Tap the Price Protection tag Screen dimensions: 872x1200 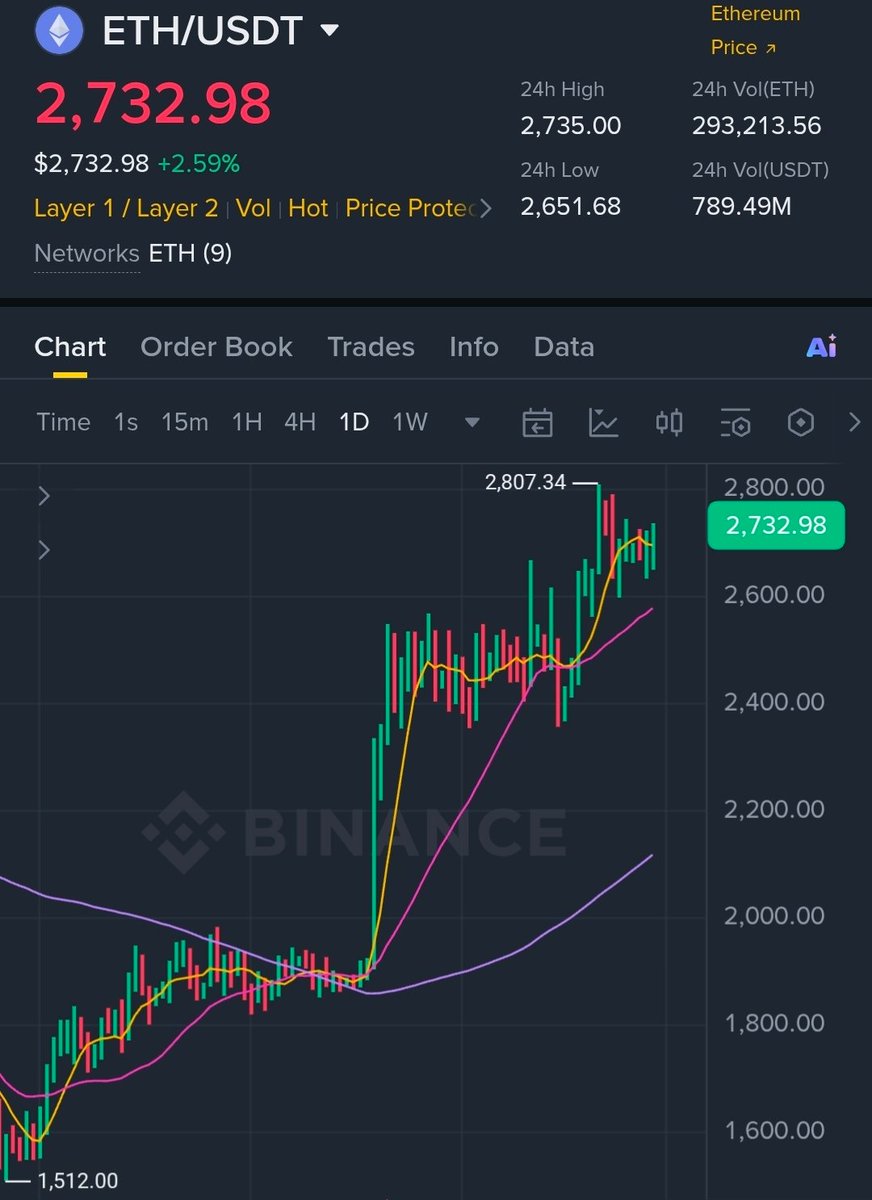pyautogui.click(x=411, y=208)
